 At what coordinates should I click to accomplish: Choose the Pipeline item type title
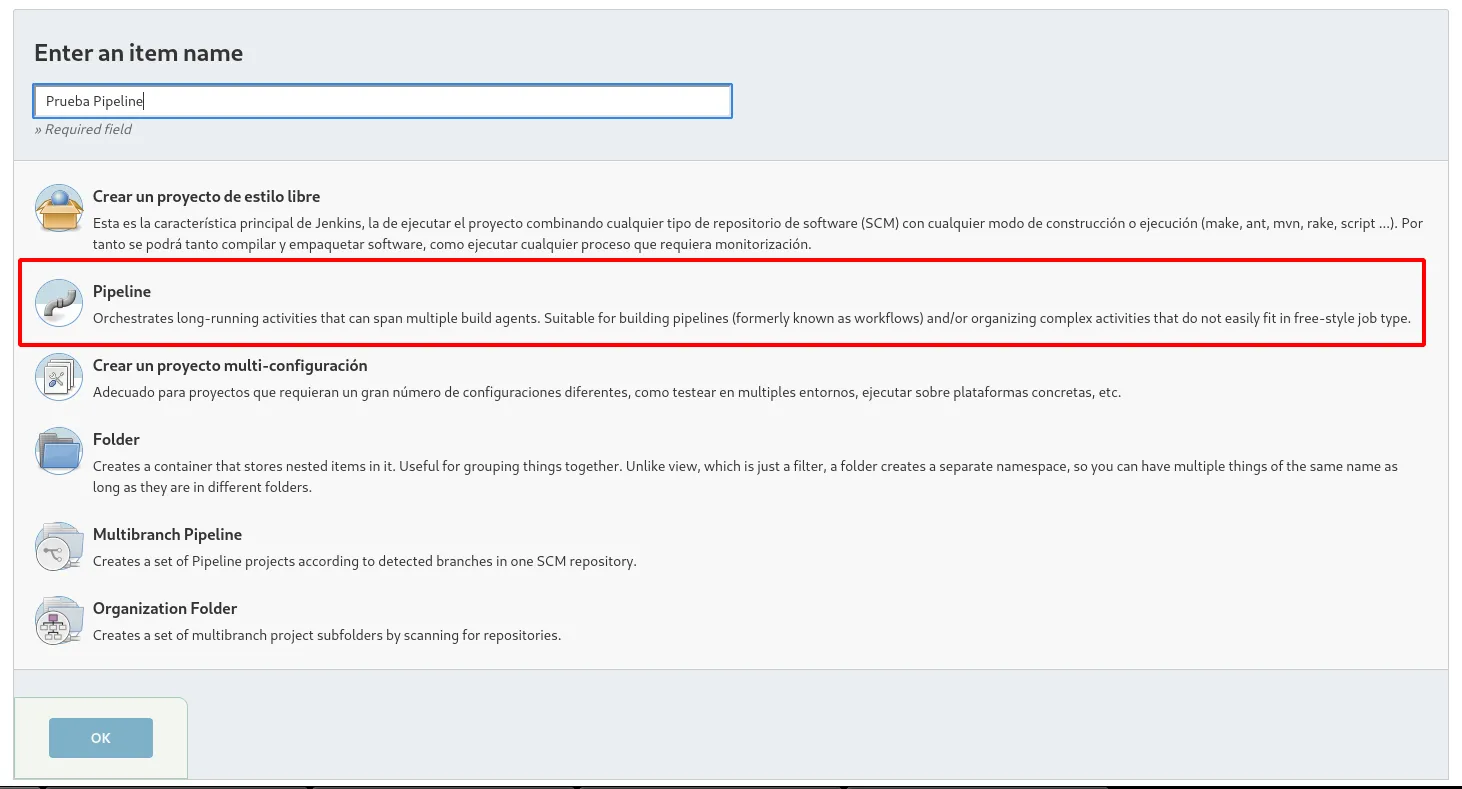click(122, 291)
